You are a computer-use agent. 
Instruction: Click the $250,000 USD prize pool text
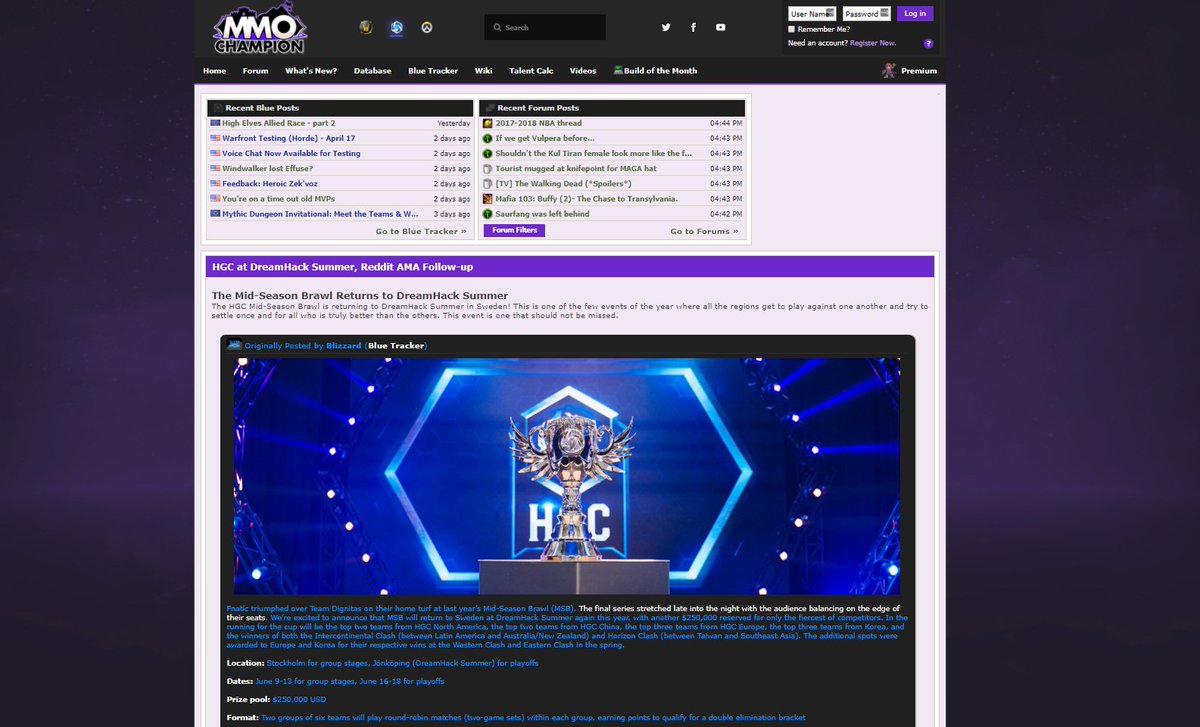(x=300, y=699)
